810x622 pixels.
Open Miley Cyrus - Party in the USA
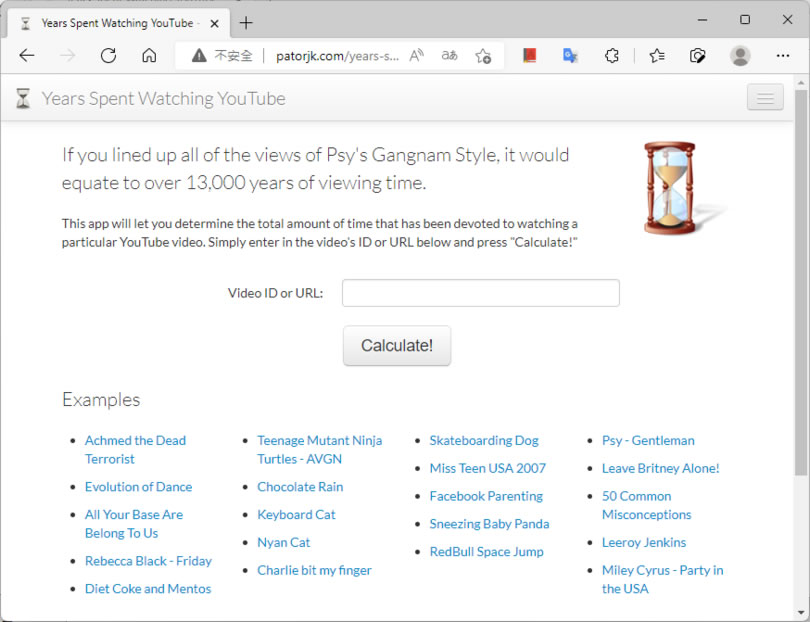pos(662,580)
